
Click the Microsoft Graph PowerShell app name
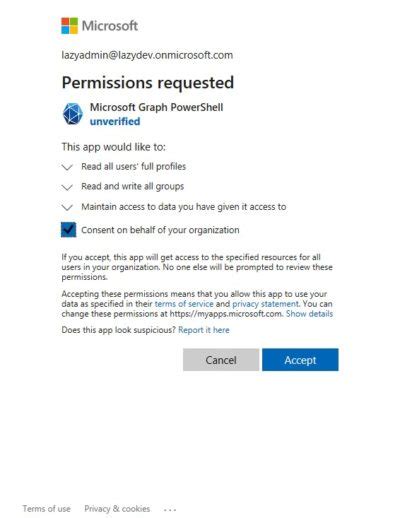coord(157,107)
